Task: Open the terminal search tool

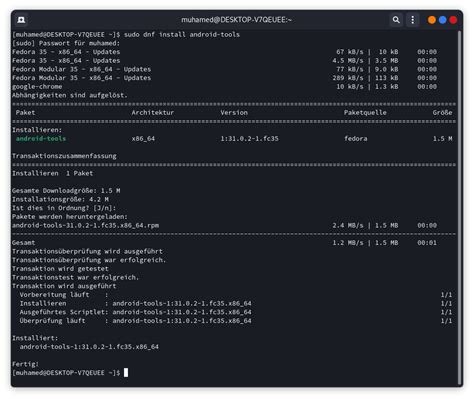Action: [396, 20]
